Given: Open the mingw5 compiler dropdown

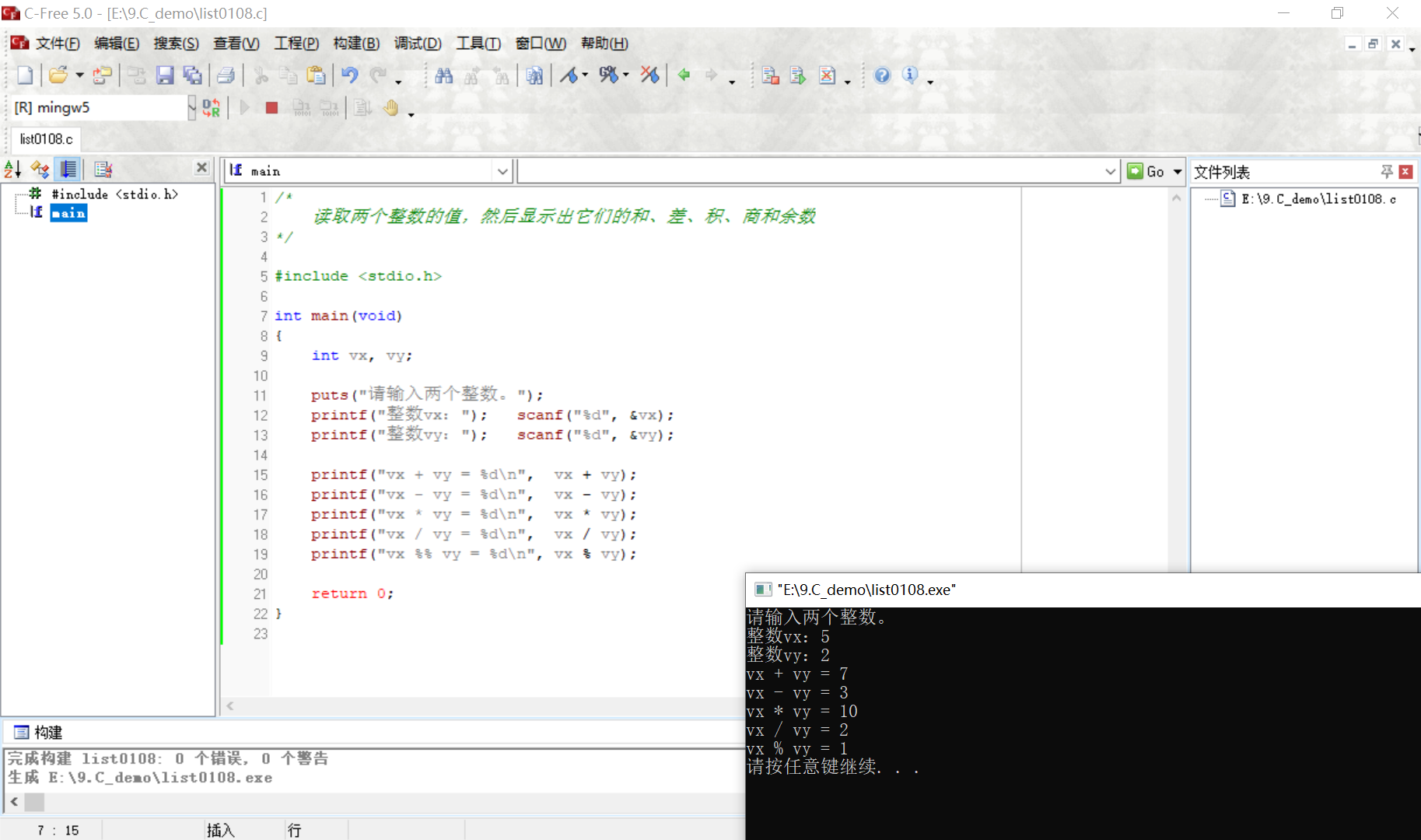Looking at the screenshot, I should pyautogui.click(x=191, y=108).
